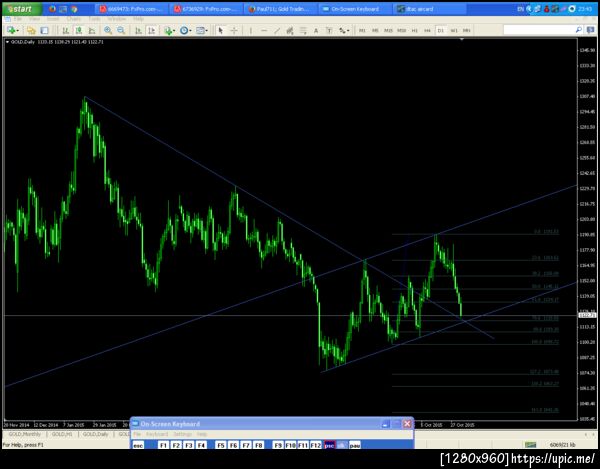Select the Text tool 'A' icon
Image resolution: width=600 pixels, height=469 pixels.
316,30
